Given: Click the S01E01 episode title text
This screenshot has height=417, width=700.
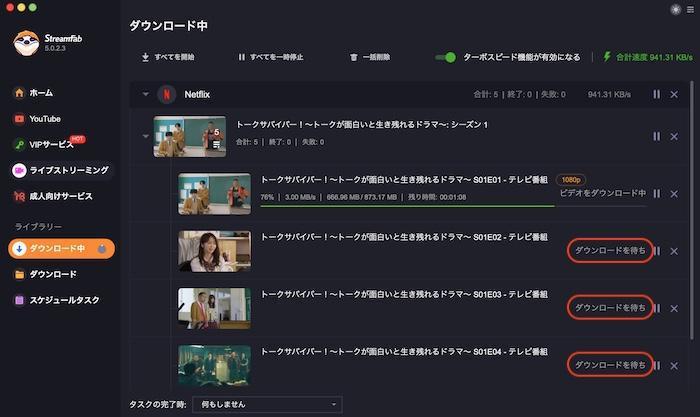Looking at the screenshot, I should pyautogui.click(x=404, y=179).
